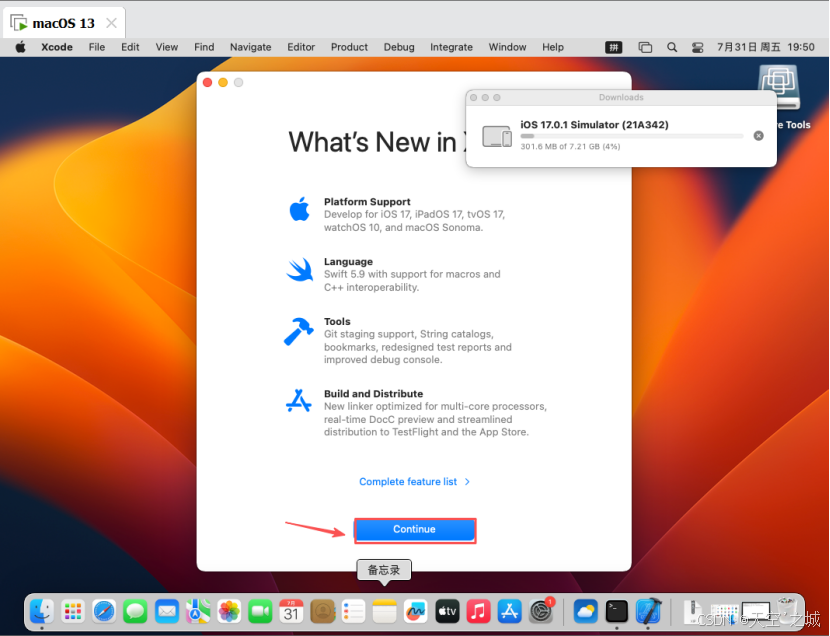Screen dimensions: 830x636
Task: Open the File menu
Action: [x=97, y=47]
